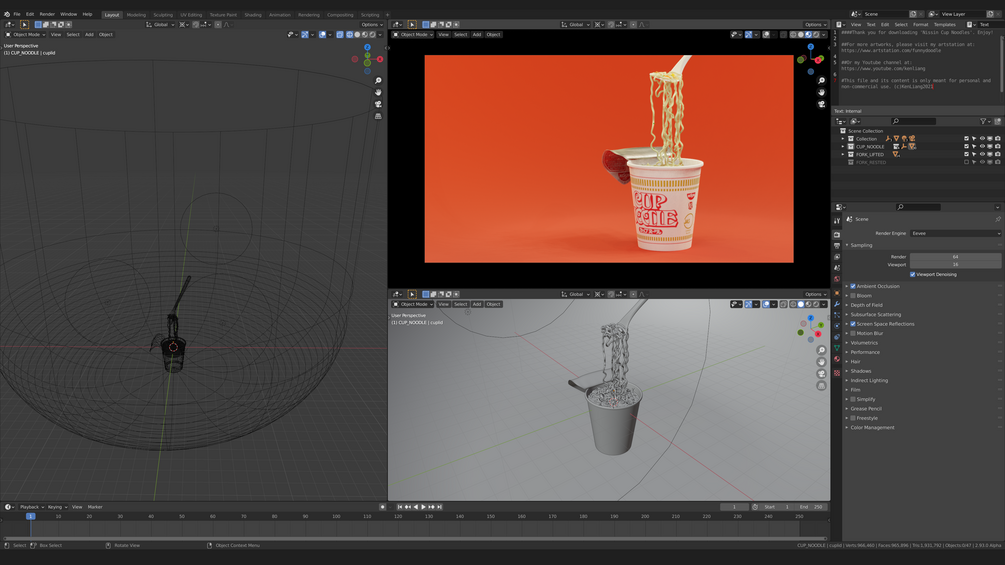The image size is (1005, 565).
Task: Enable the Motion Blur checkbox
Action: click(x=853, y=333)
